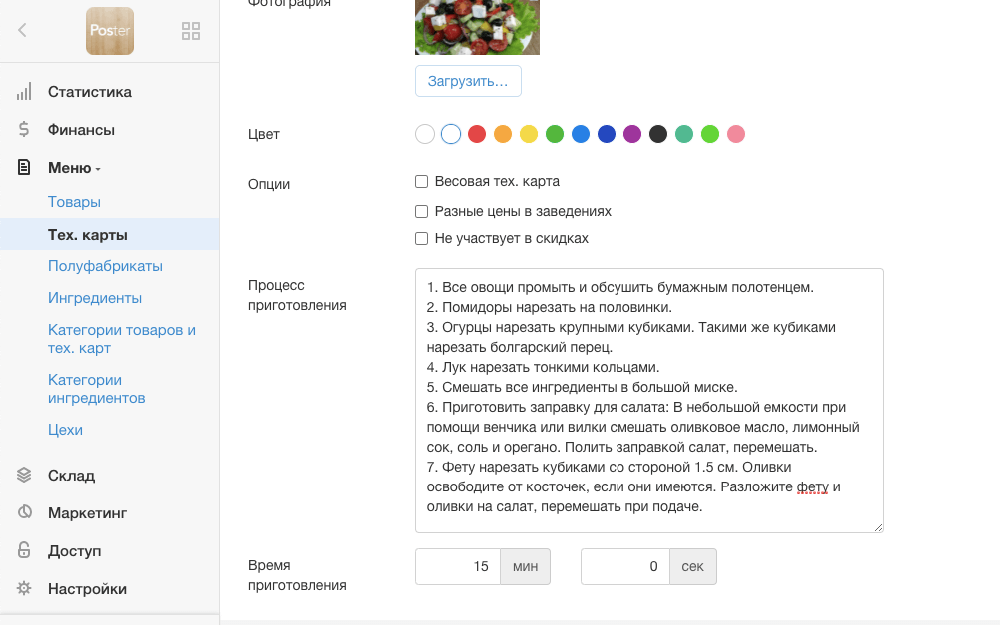Click the salad photo thumbnail

coord(477,27)
